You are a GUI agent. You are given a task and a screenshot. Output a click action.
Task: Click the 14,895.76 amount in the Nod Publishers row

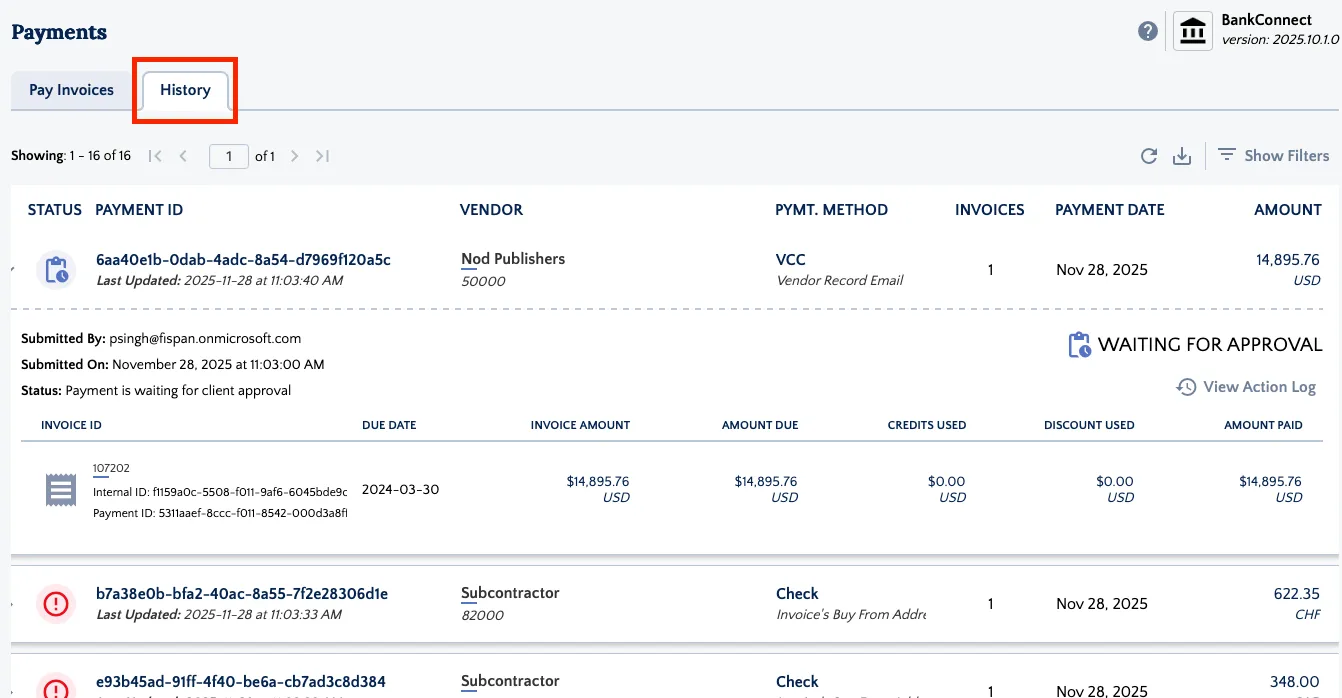[x=1288, y=260]
